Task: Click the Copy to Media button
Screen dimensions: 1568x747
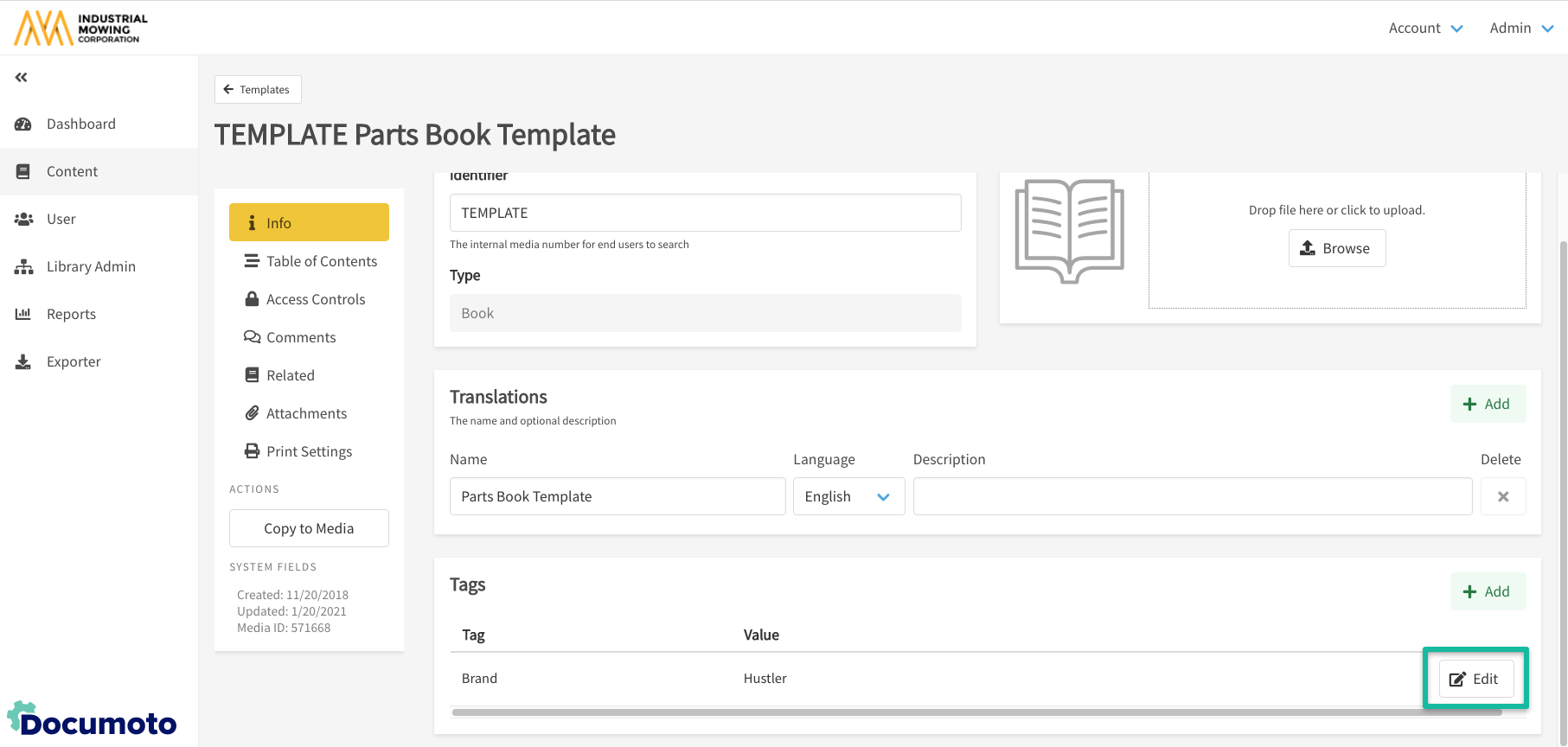Action: coord(309,528)
